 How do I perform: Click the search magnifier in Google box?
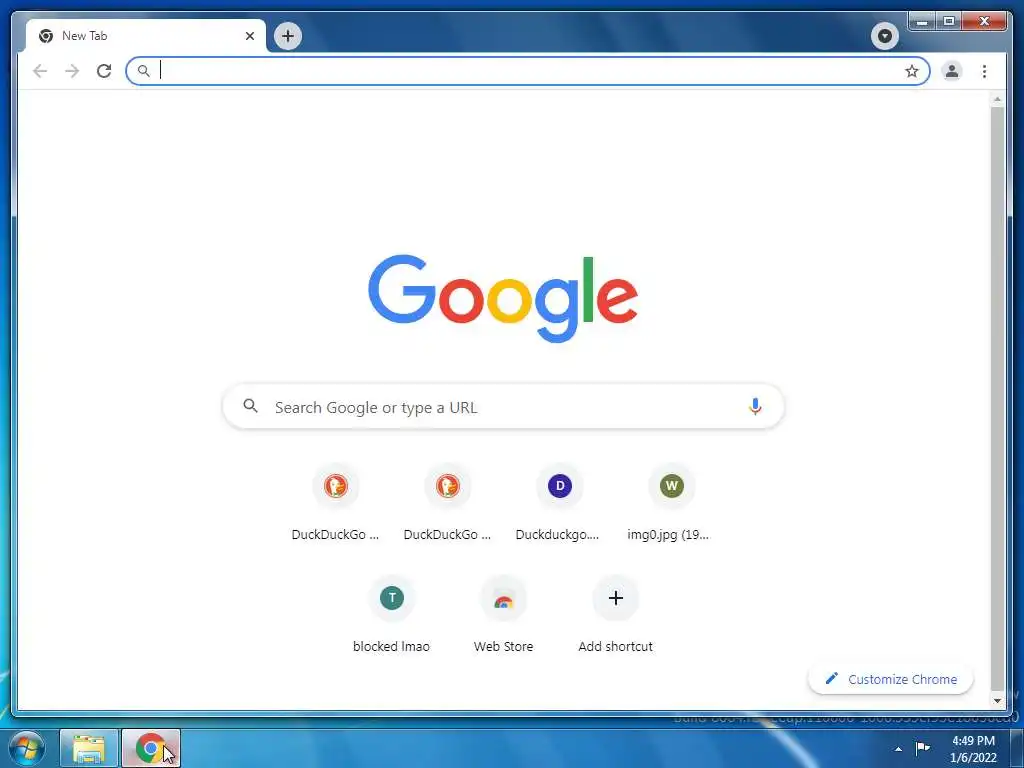[x=250, y=406]
